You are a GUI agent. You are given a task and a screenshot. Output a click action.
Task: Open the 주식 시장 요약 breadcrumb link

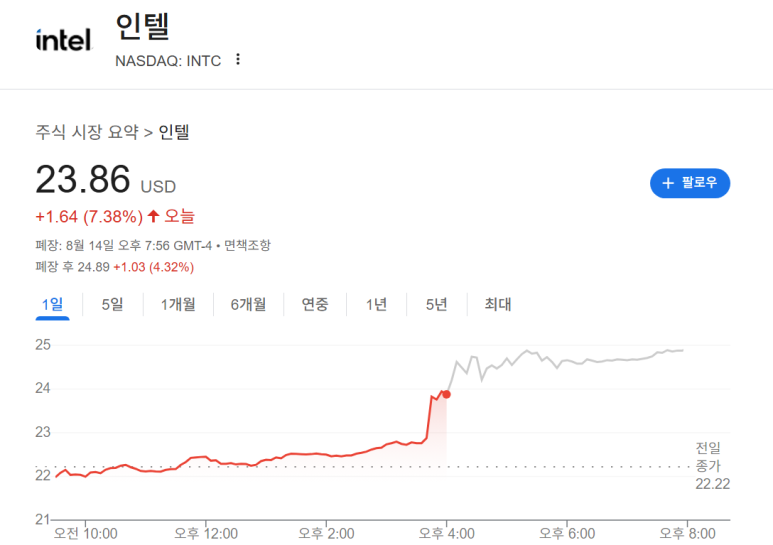[87, 132]
